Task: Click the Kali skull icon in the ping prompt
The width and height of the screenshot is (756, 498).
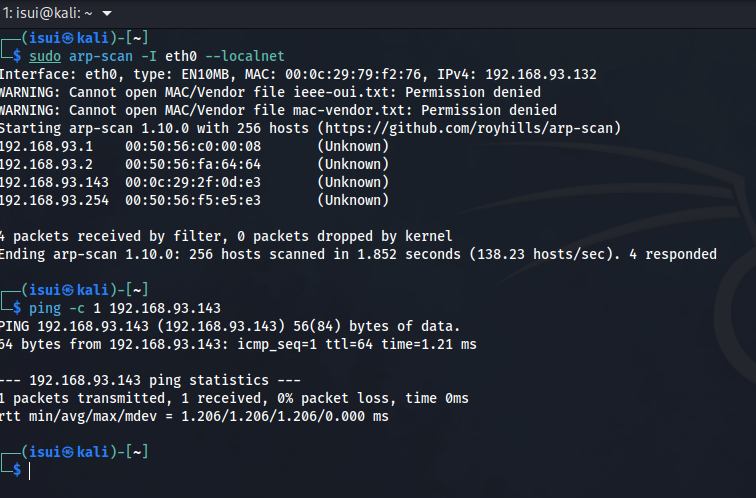Action: point(66,290)
